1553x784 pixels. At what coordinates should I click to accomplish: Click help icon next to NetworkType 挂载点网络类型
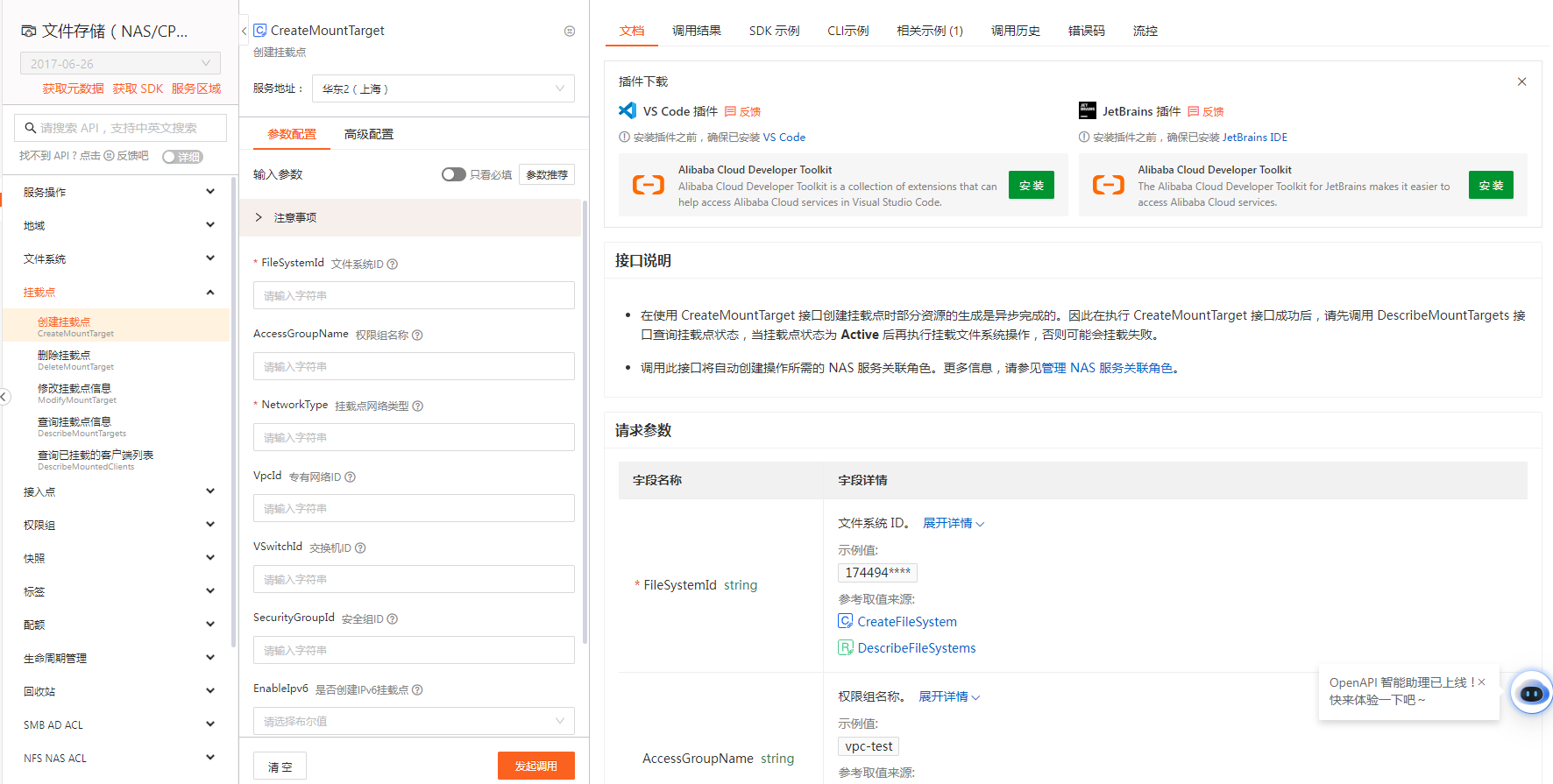pos(418,406)
